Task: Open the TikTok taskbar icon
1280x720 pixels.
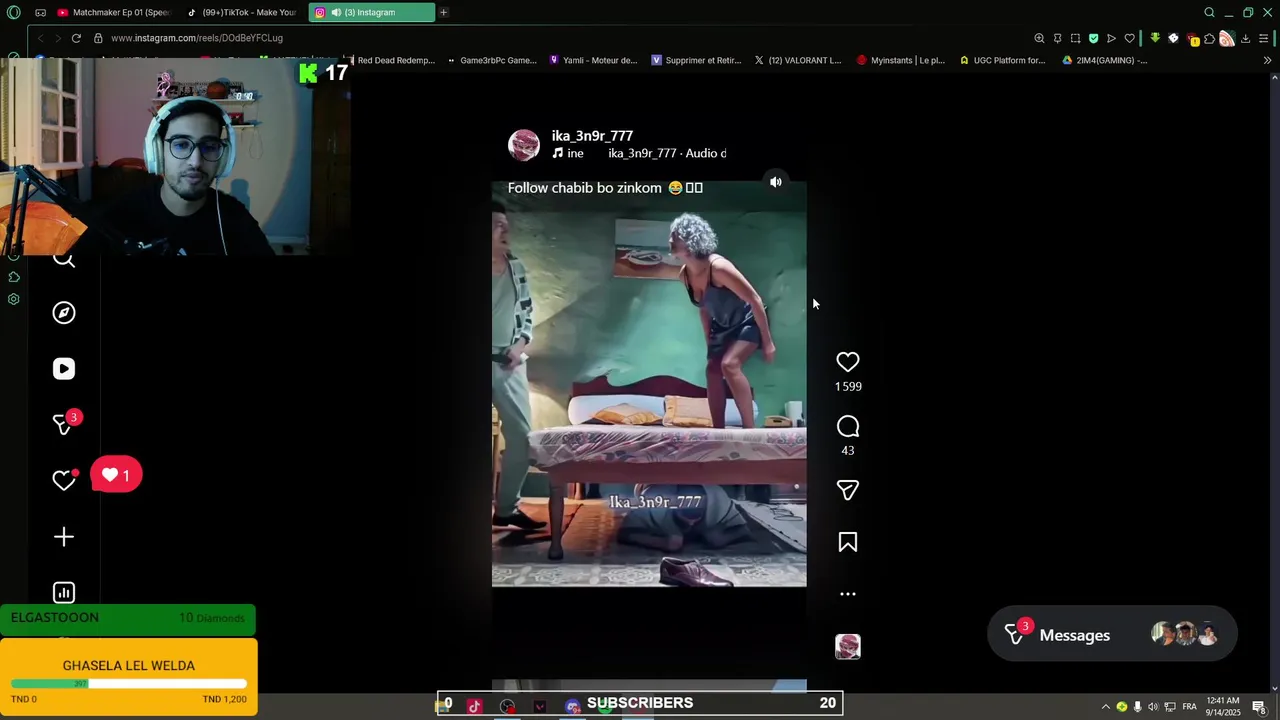Action: 474,706
